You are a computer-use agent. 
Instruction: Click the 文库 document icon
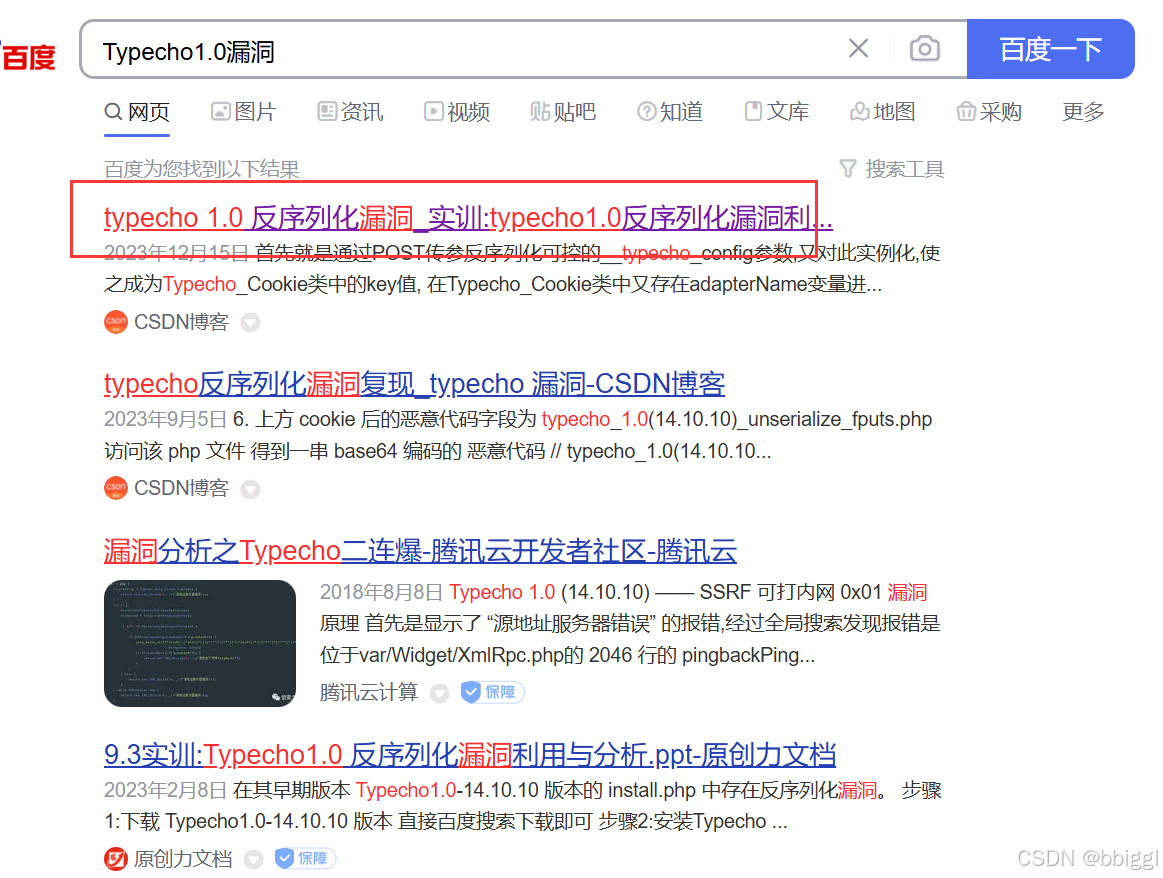pos(753,111)
